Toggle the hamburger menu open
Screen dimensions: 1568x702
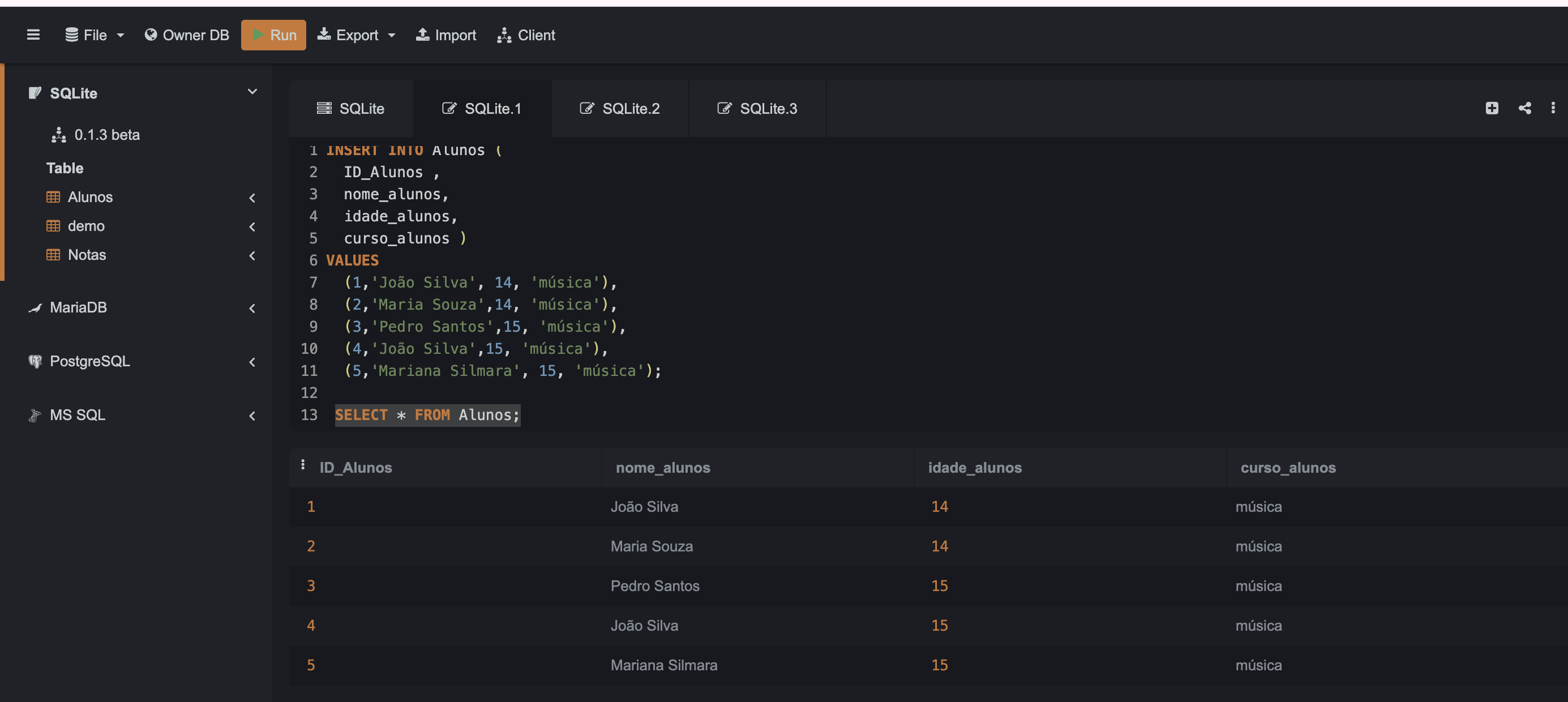pyautogui.click(x=32, y=34)
